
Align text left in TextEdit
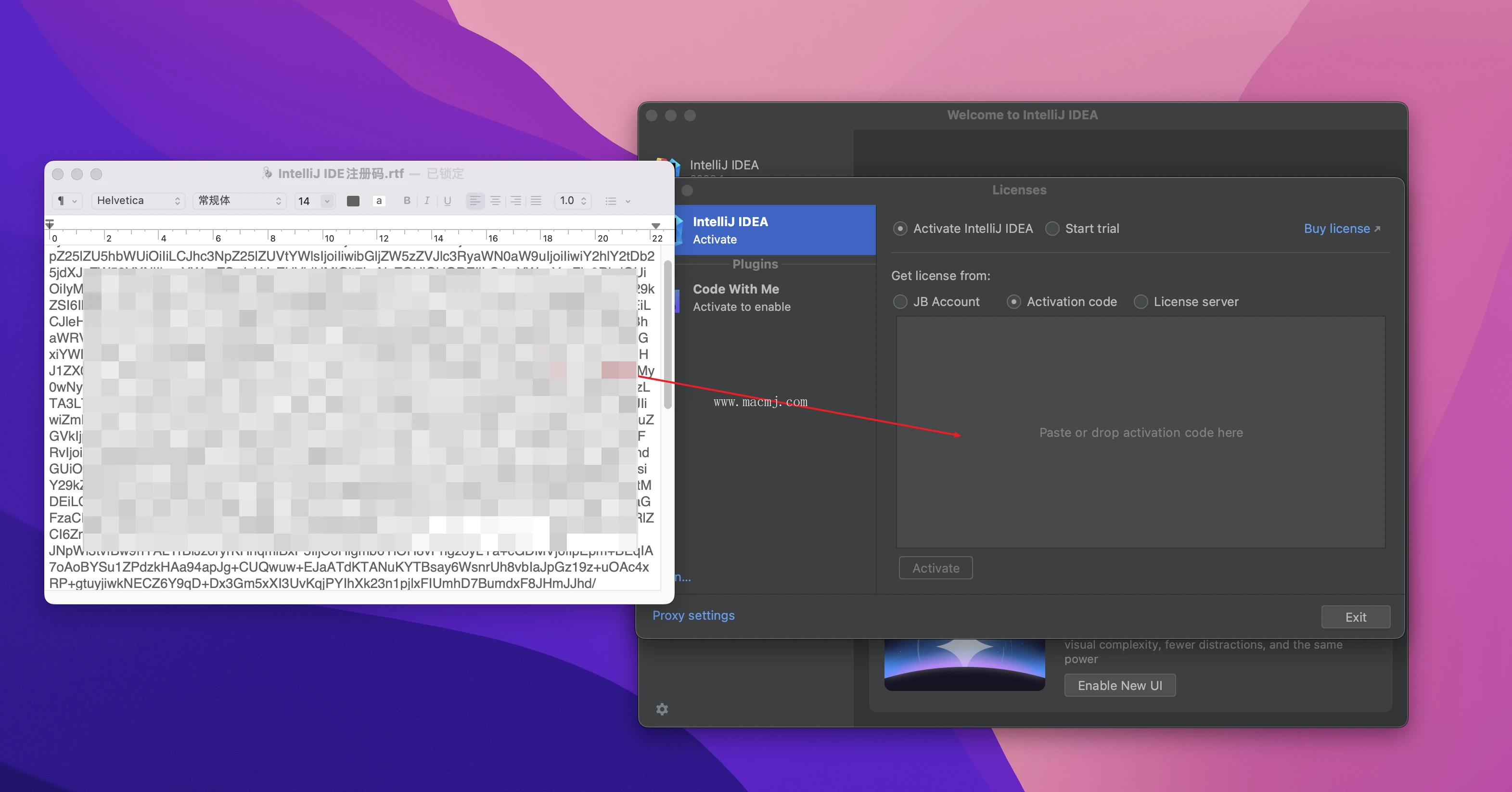click(x=475, y=201)
